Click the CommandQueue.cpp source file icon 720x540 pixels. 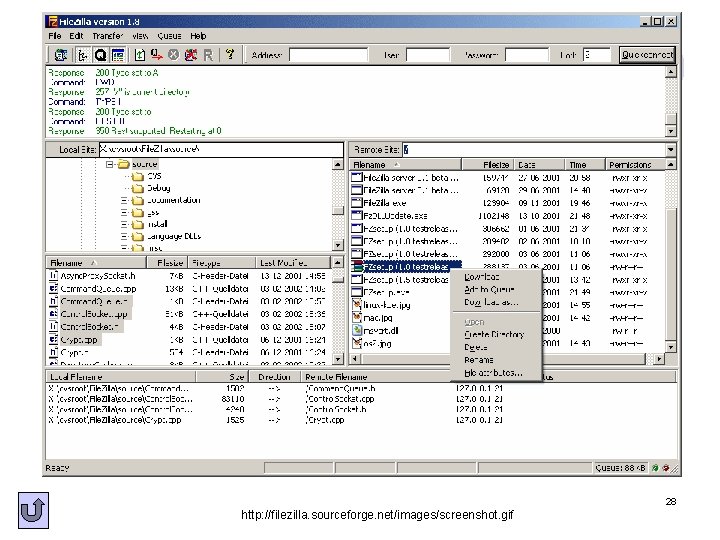54,289
